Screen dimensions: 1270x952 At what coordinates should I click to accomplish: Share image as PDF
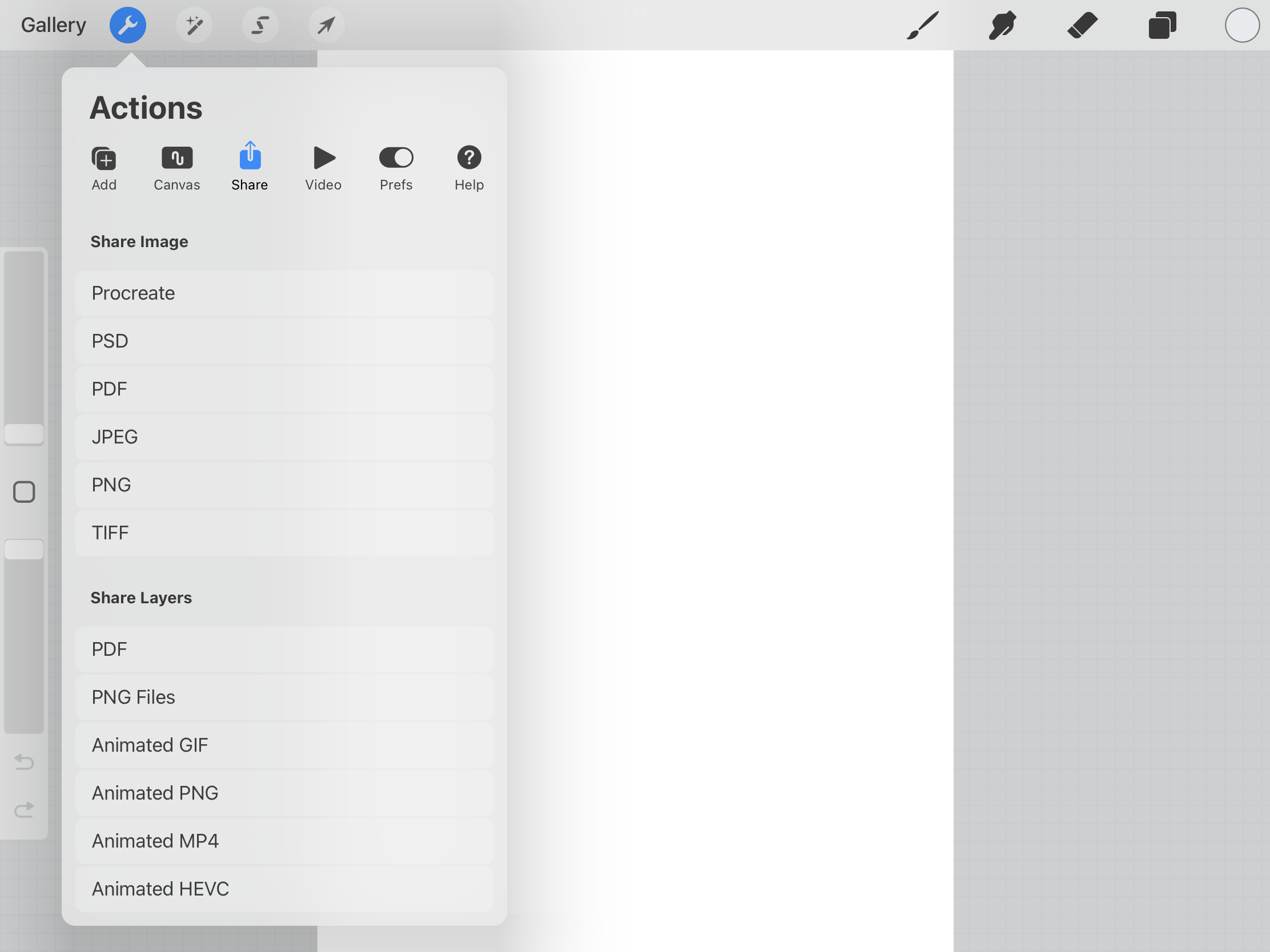click(284, 389)
